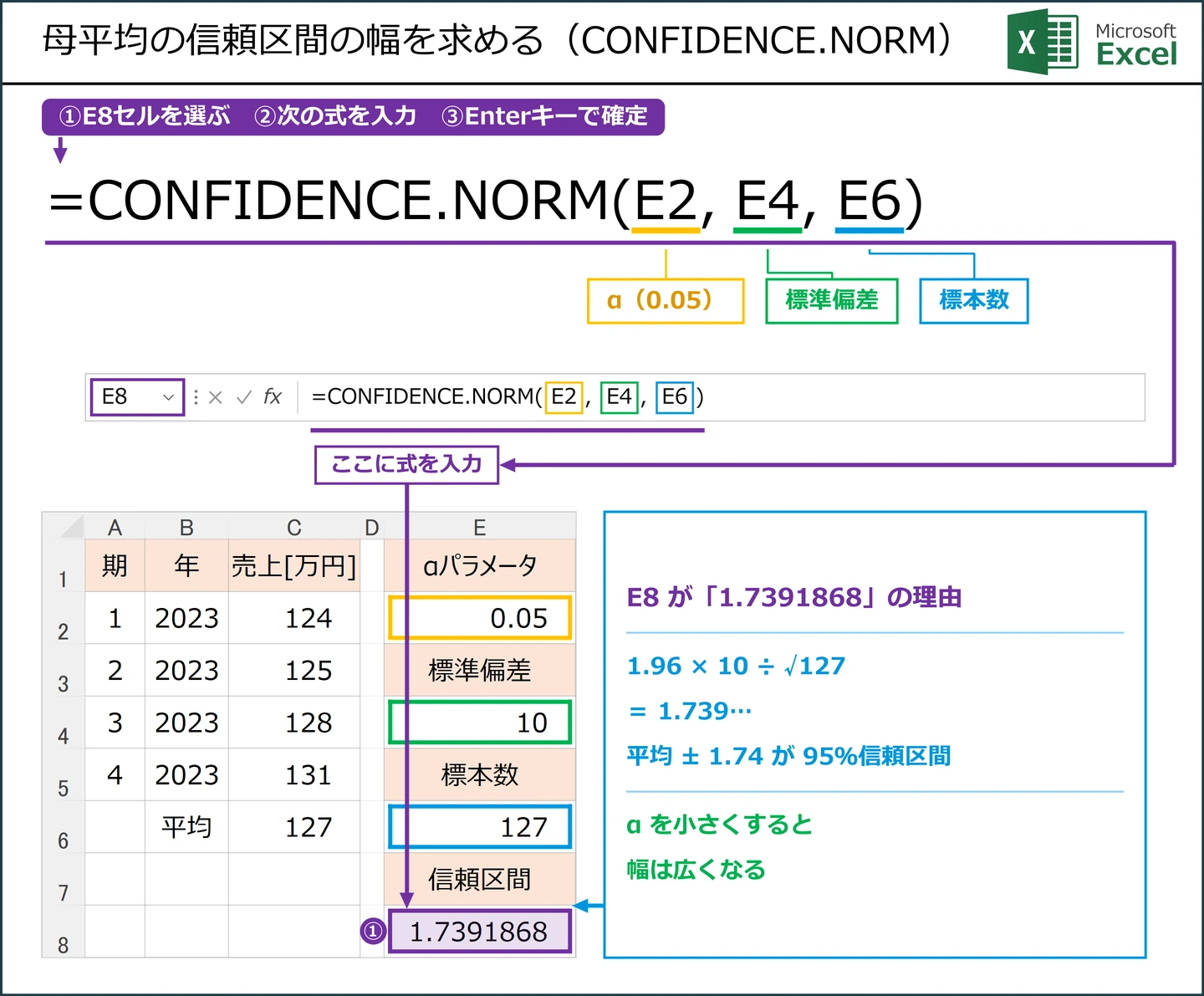
Task: Click the 標本数 label cell in column E
Action: [x=480, y=774]
